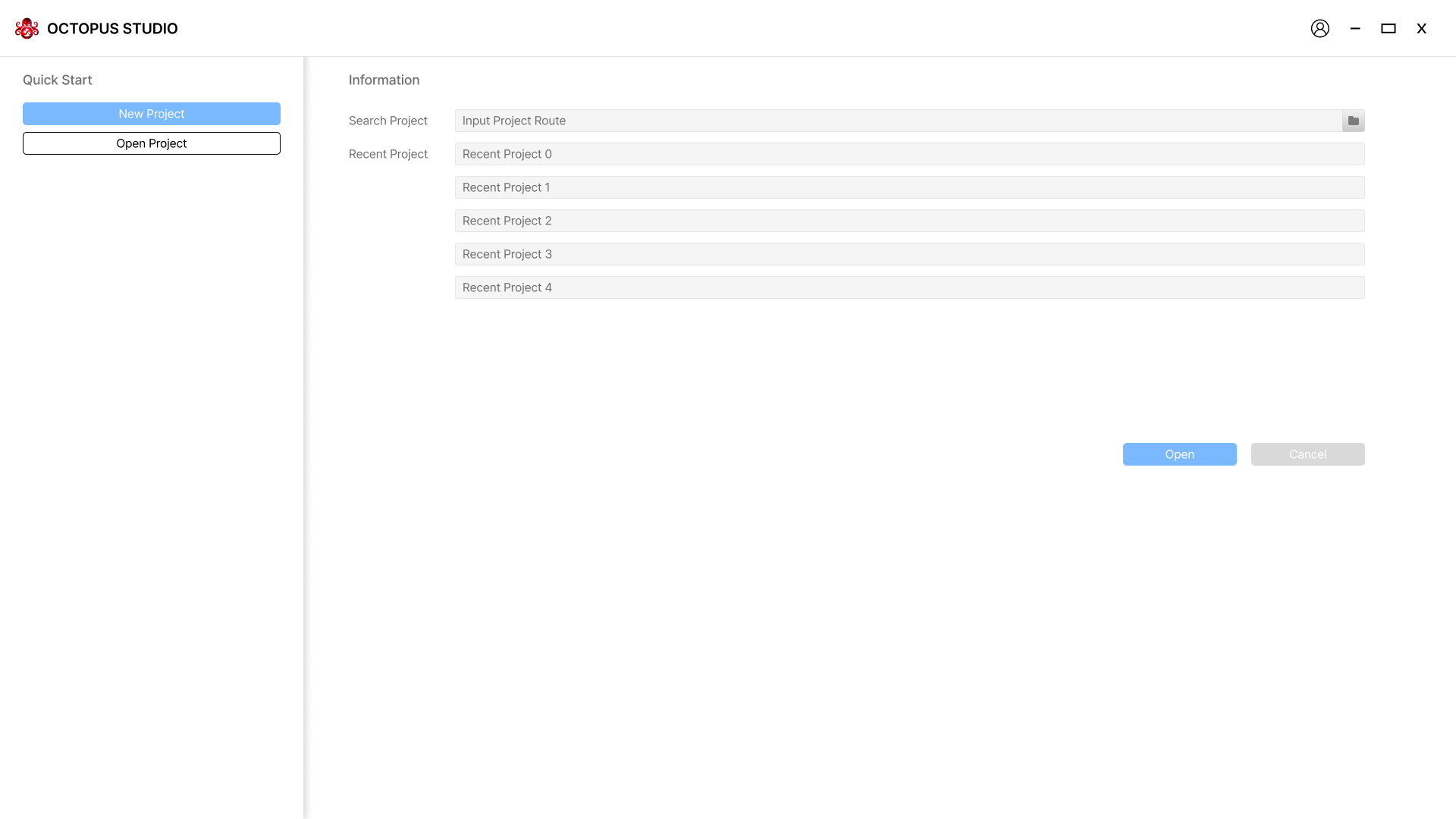The width and height of the screenshot is (1456, 819).
Task: Click the New Project button
Action: [x=152, y=114]
